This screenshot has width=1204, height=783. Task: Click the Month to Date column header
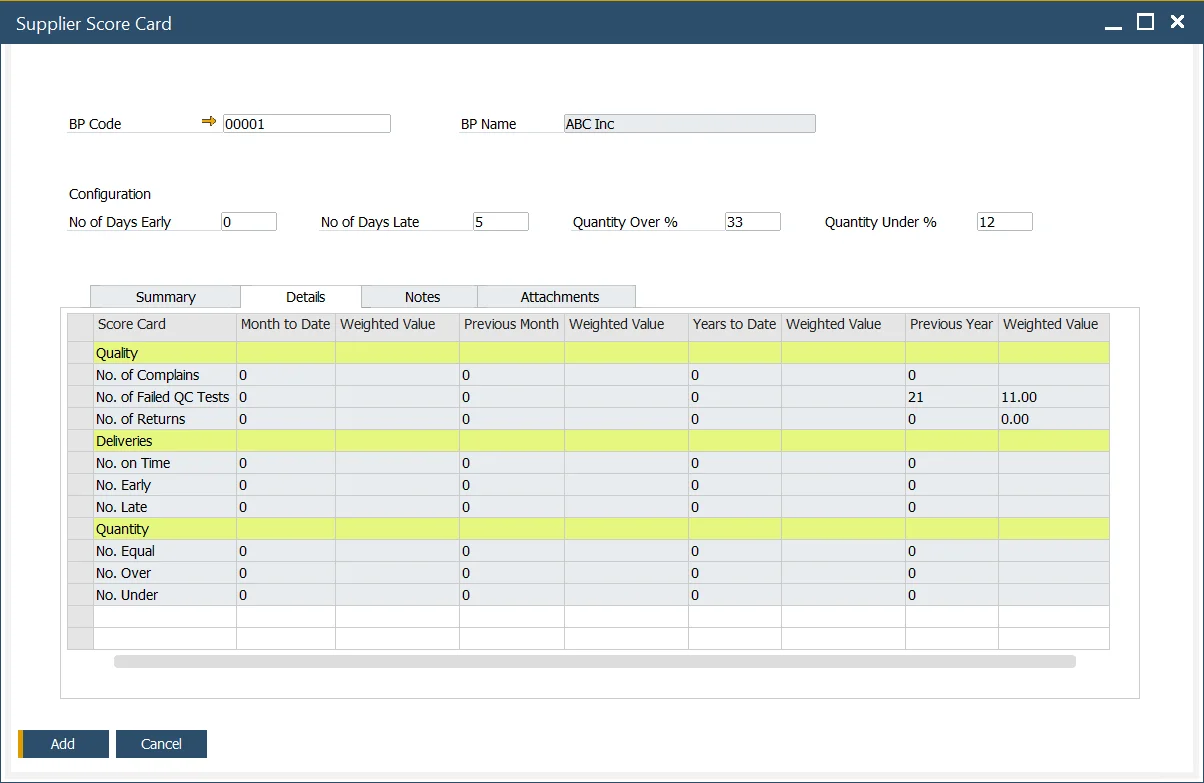[x=285, y=324]
